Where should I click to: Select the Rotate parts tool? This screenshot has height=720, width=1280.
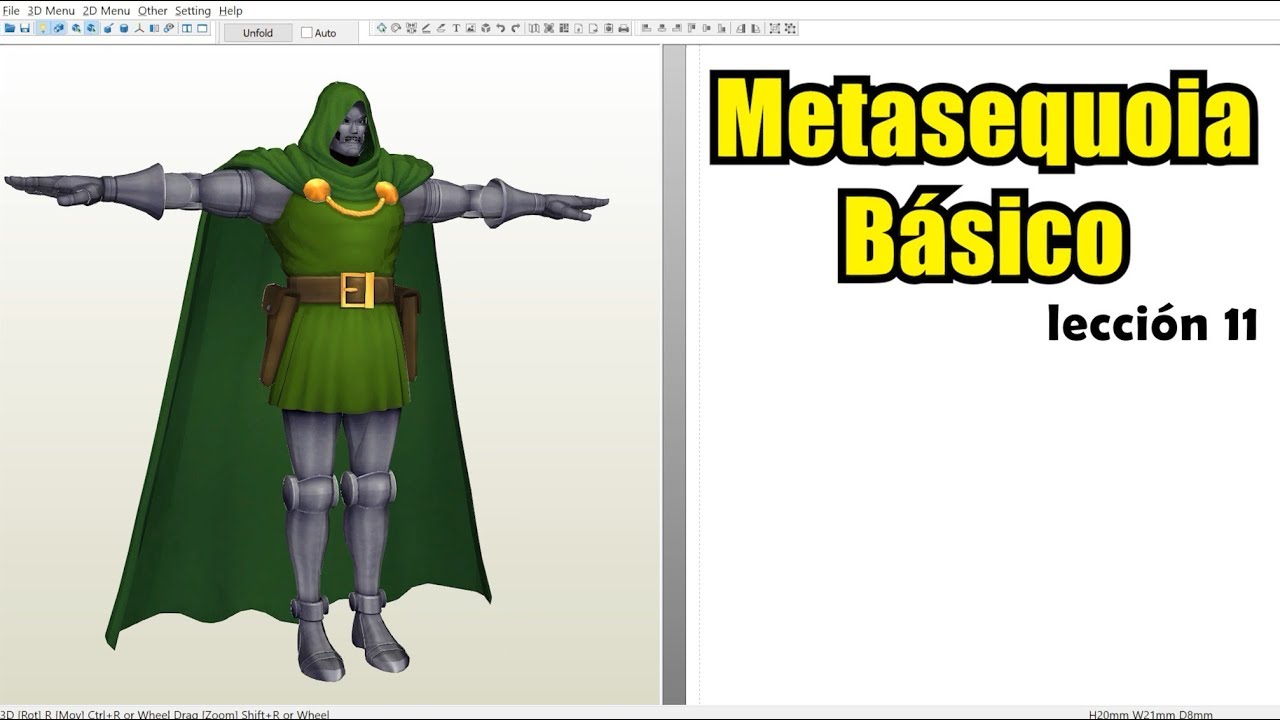[x=396, y=28]
